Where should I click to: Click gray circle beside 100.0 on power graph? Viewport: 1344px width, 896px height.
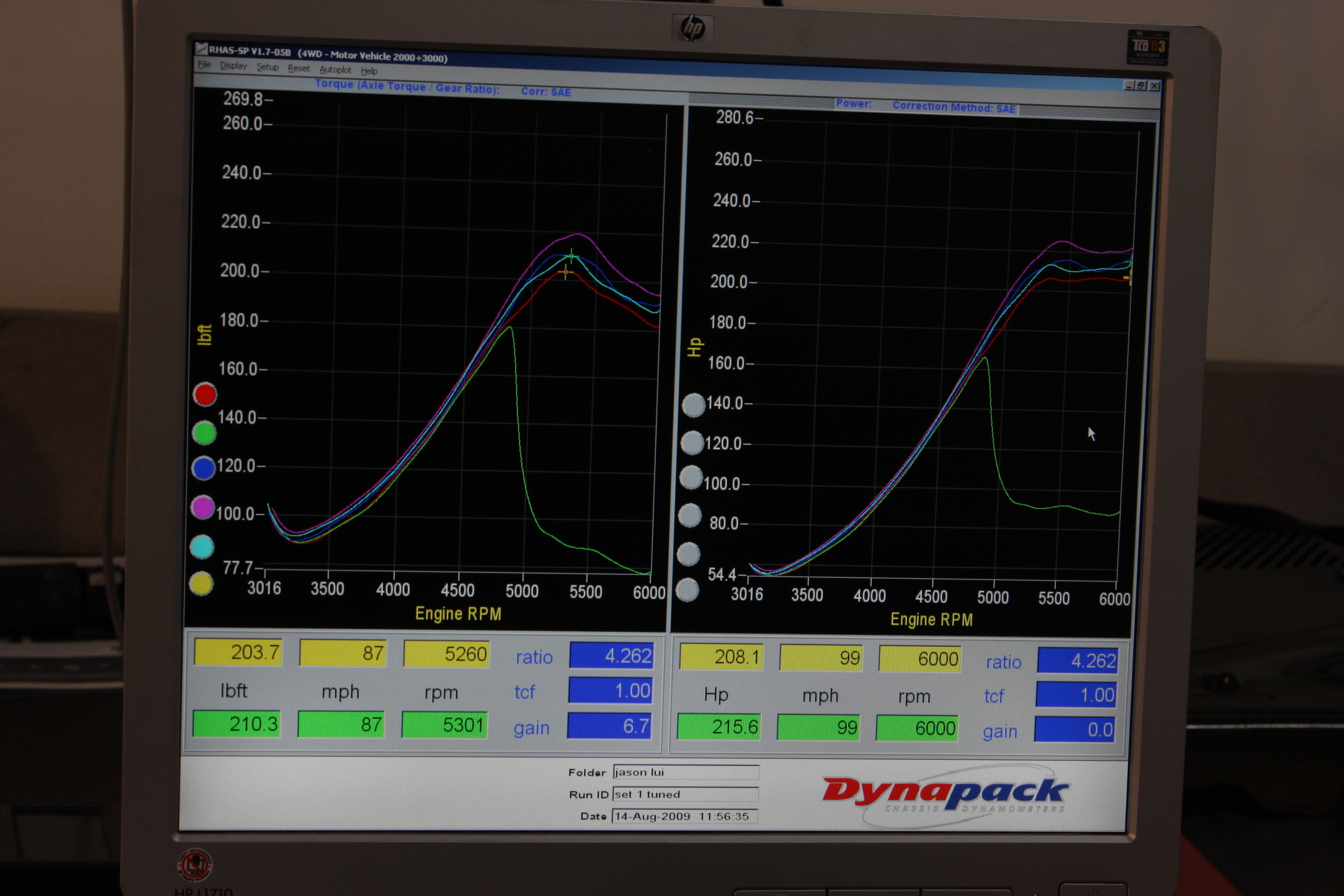coord(691,477)
